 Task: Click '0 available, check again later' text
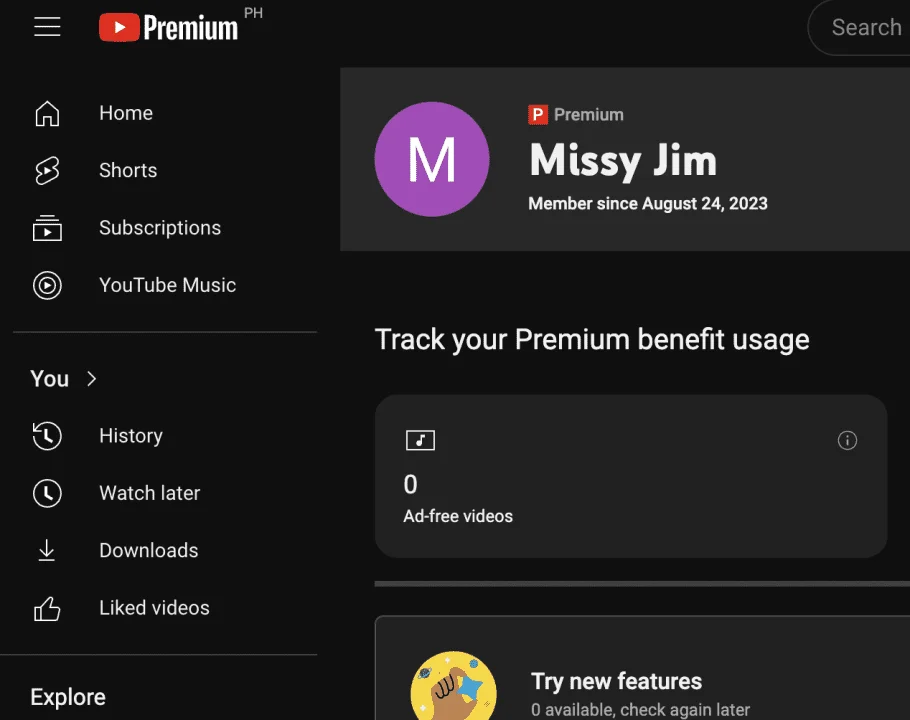[640, 710]
